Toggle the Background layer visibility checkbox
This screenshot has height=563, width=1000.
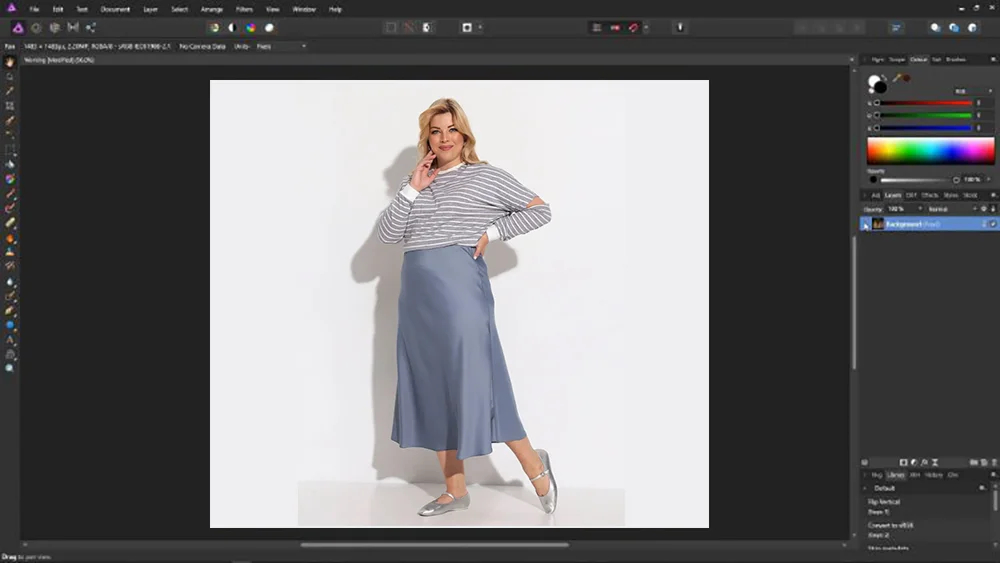point(993,224)
